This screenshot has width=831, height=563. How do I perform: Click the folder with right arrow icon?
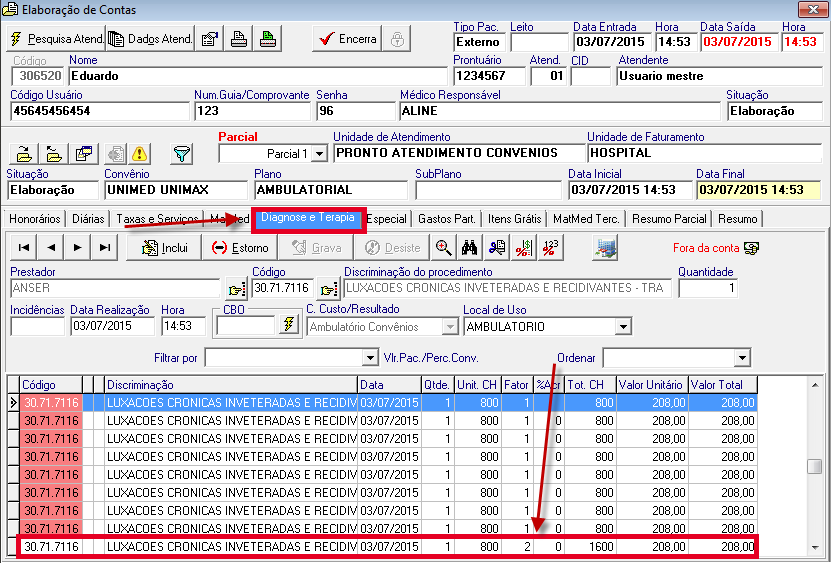click(24, 154)
